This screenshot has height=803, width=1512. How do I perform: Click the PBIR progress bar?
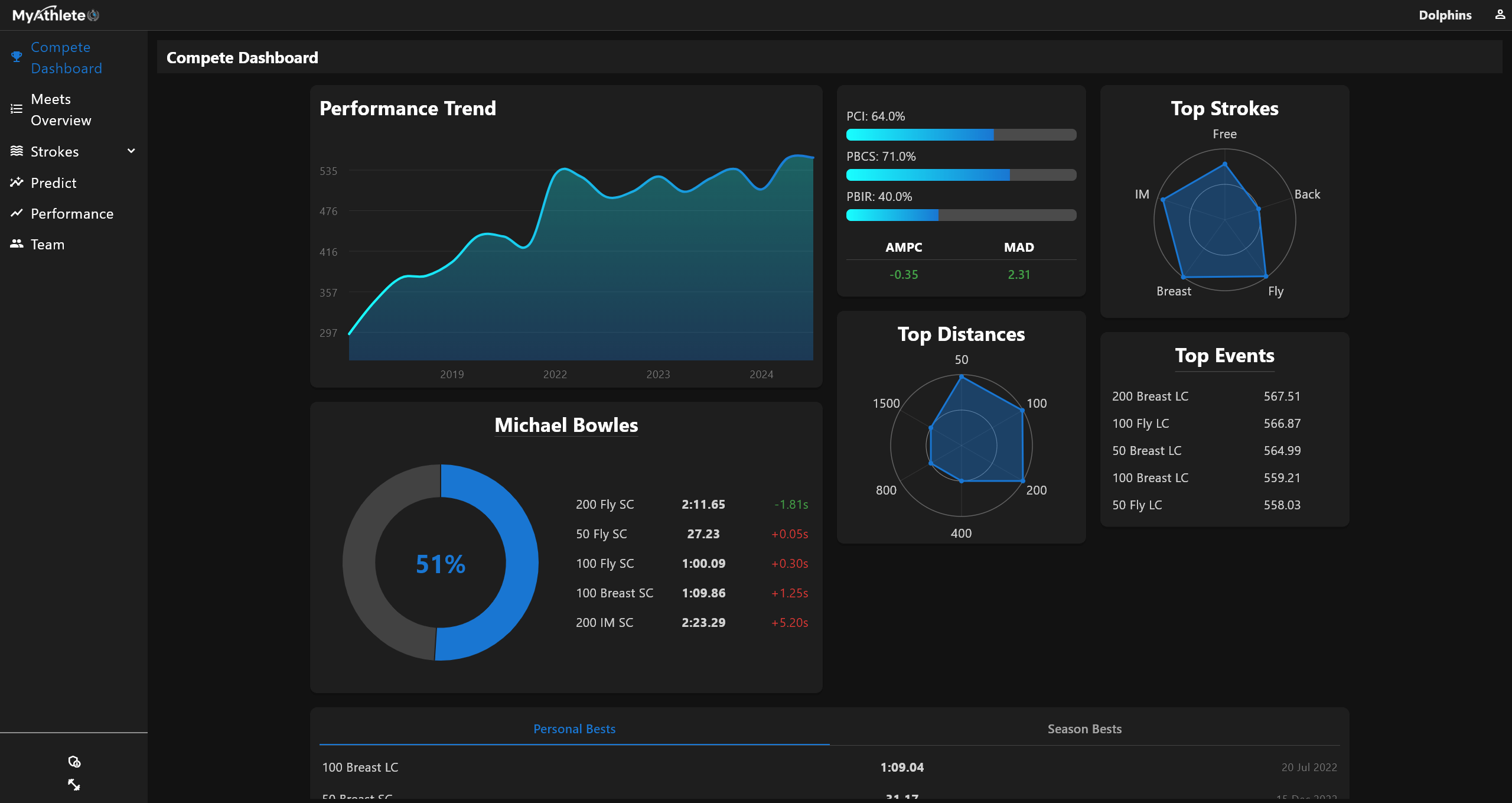click(961, 215)
